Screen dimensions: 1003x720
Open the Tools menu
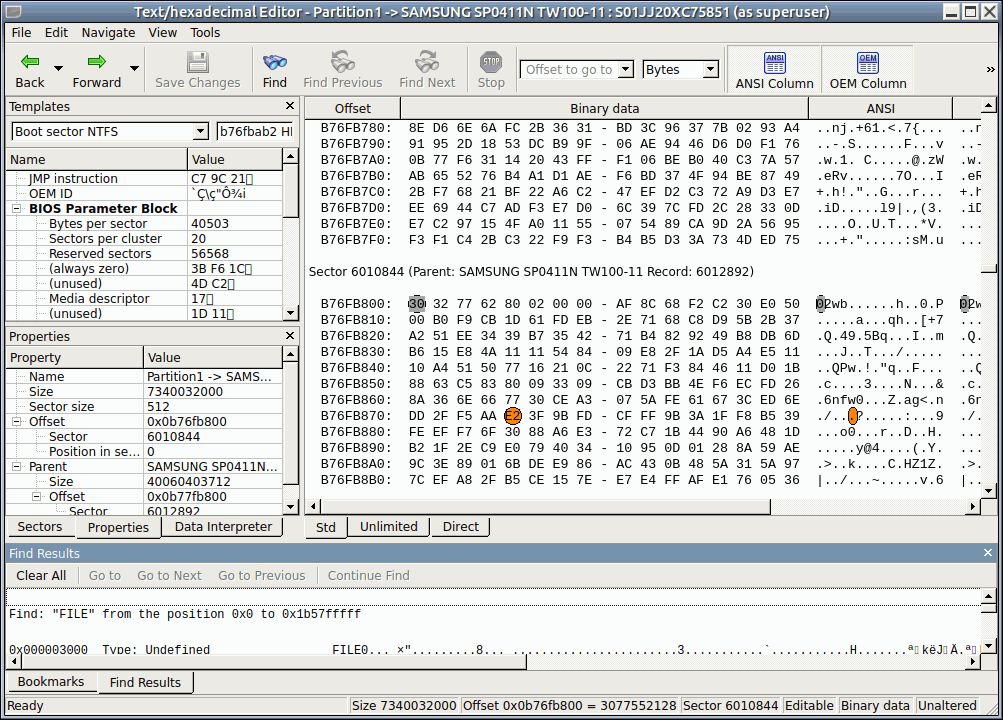(205, 33)
